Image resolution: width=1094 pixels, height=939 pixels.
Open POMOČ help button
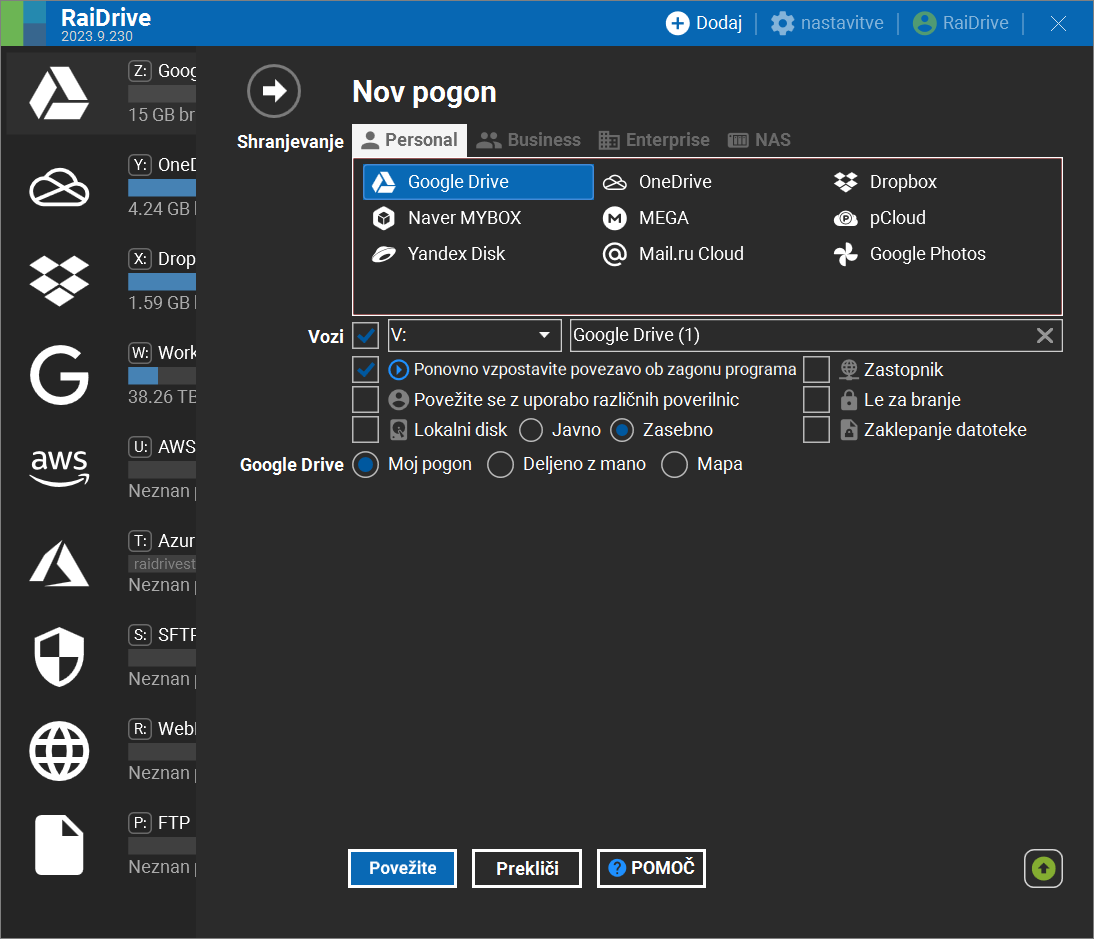pos(652,869)
